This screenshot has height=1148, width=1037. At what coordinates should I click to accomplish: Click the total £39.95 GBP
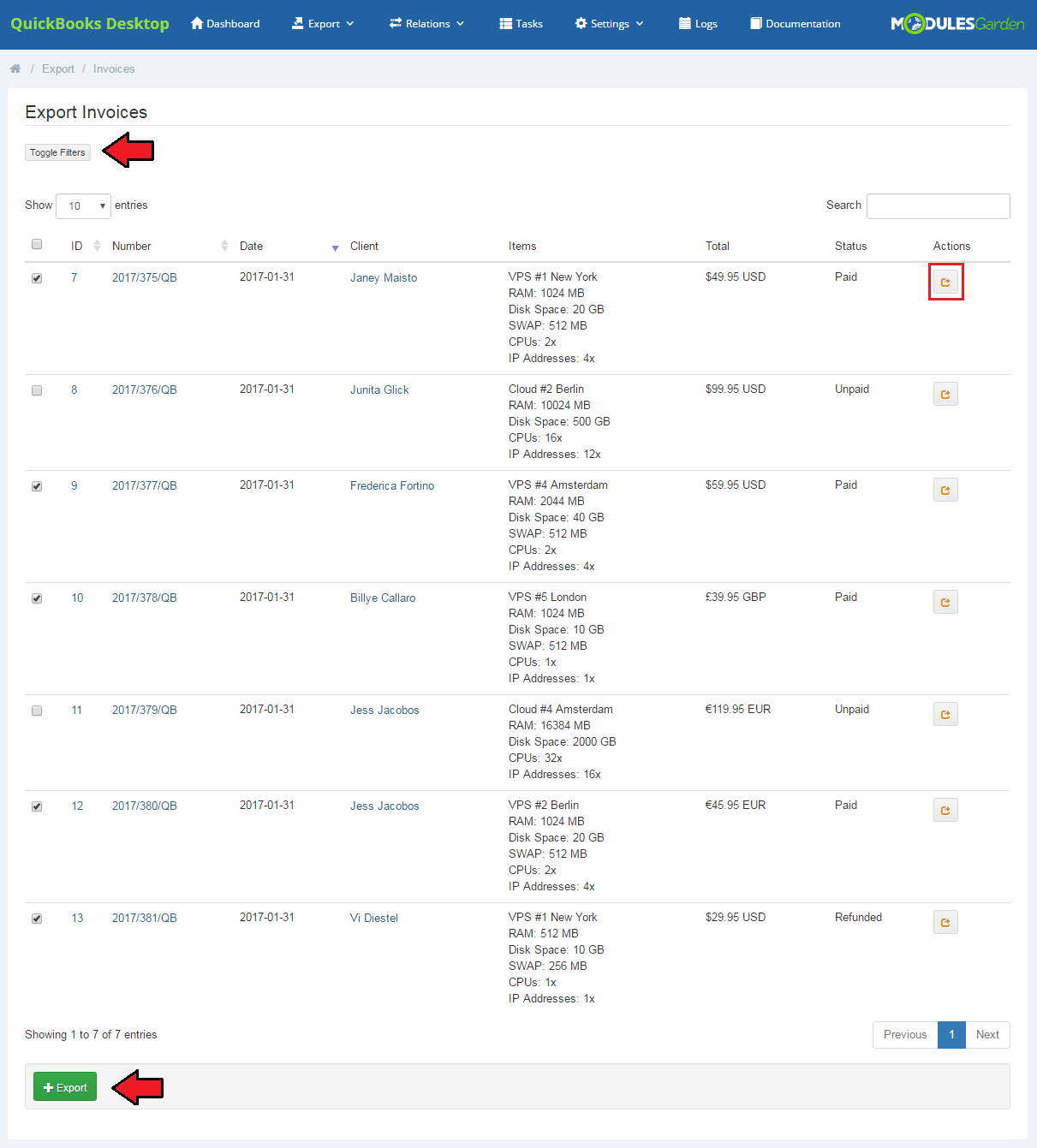736,597
